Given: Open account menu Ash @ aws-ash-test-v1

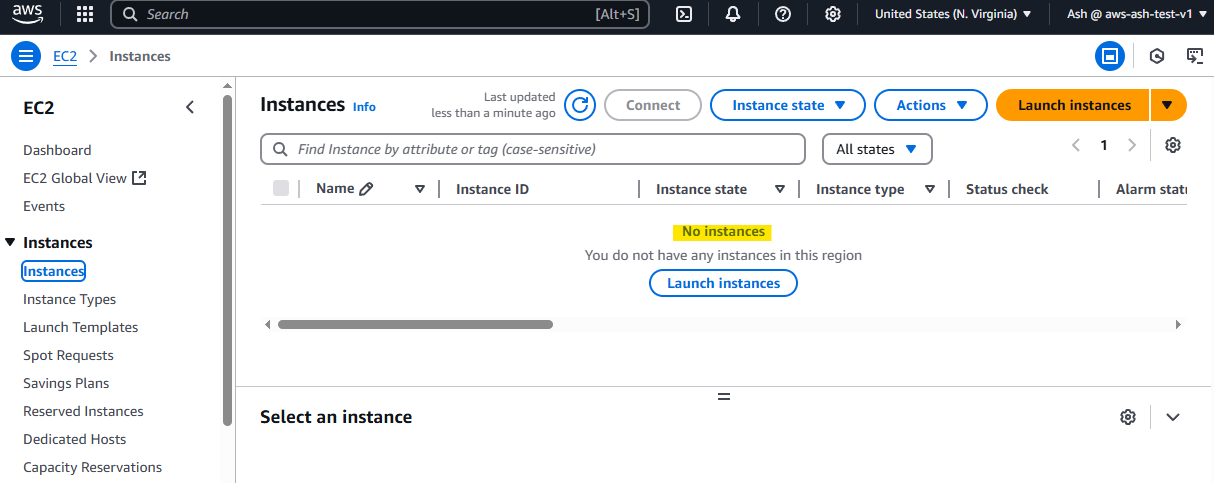Looking at the screenshot, I should [1136, 14].
